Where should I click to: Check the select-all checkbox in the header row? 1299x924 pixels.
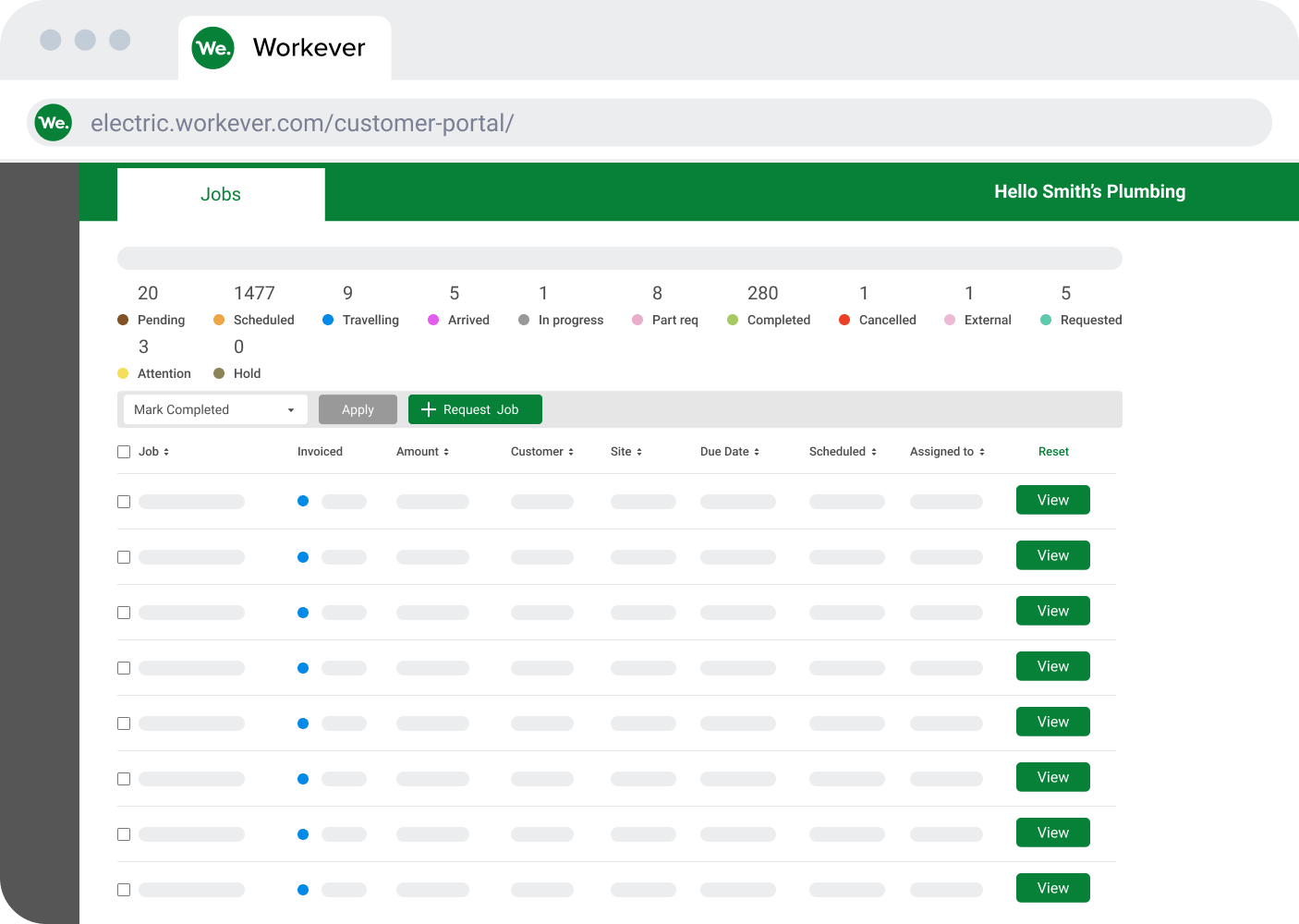124,451
